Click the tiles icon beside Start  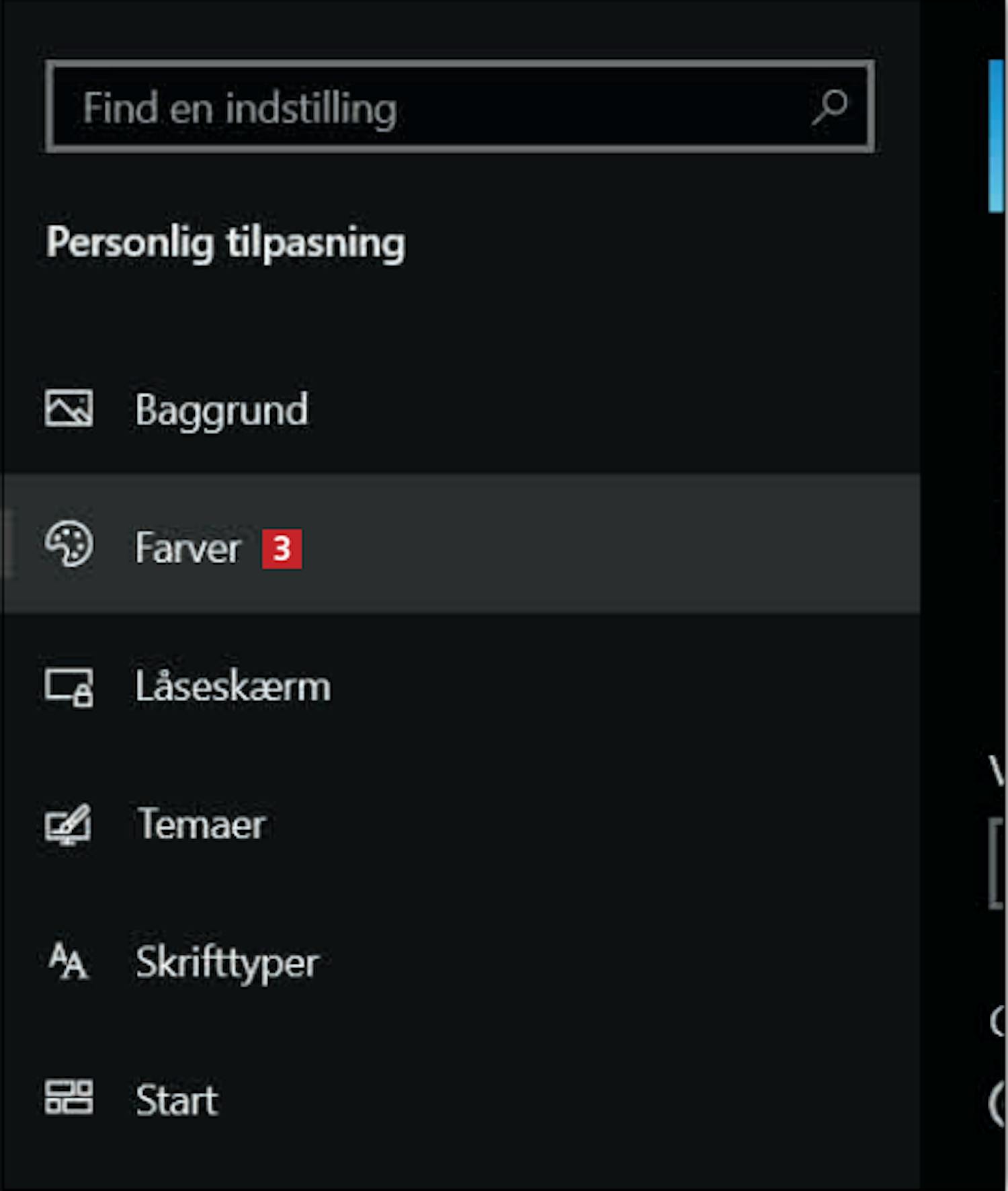coord(69,1098)
